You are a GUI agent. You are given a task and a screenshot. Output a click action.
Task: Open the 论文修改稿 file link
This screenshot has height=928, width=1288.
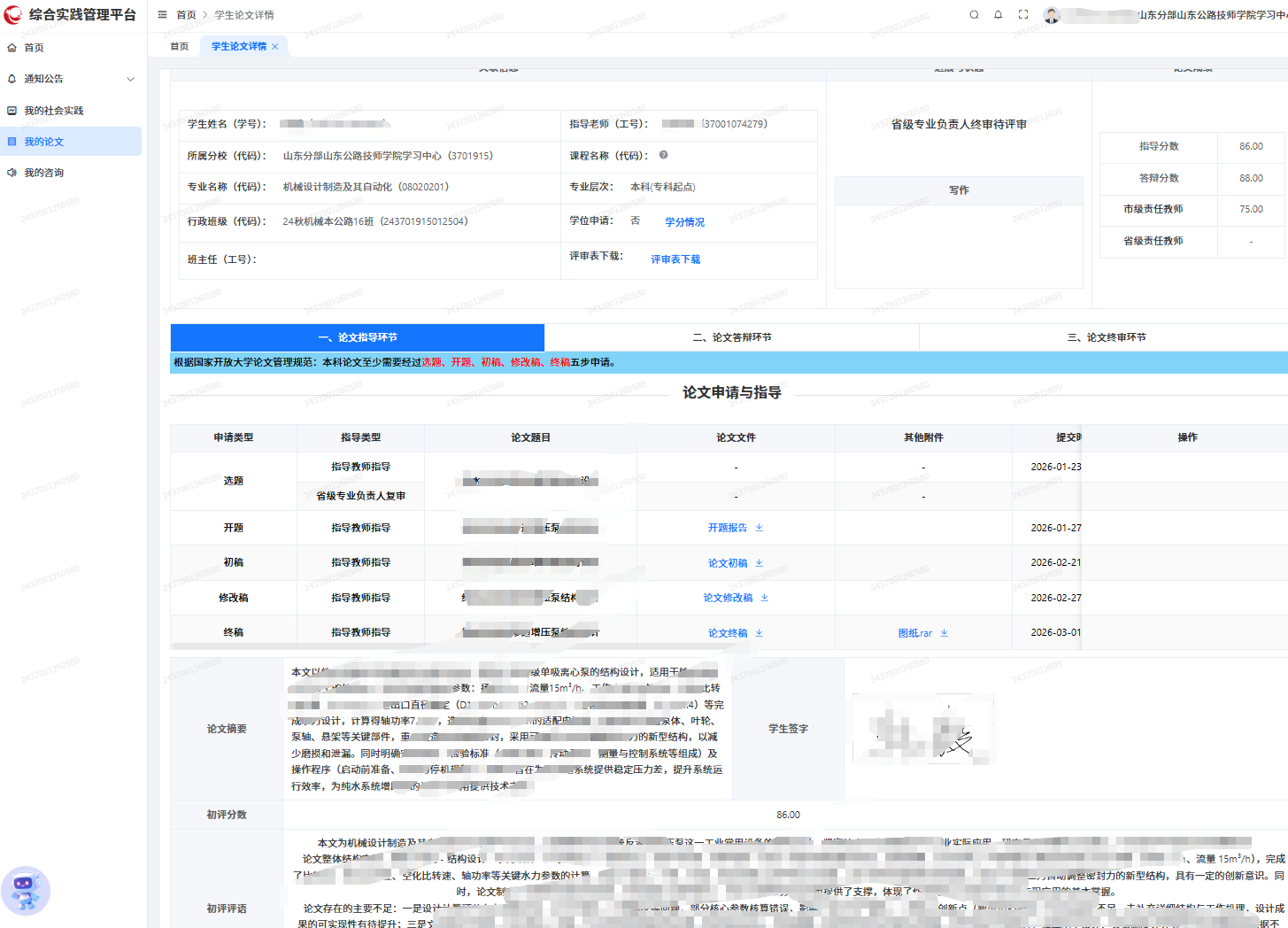(728, 598)
